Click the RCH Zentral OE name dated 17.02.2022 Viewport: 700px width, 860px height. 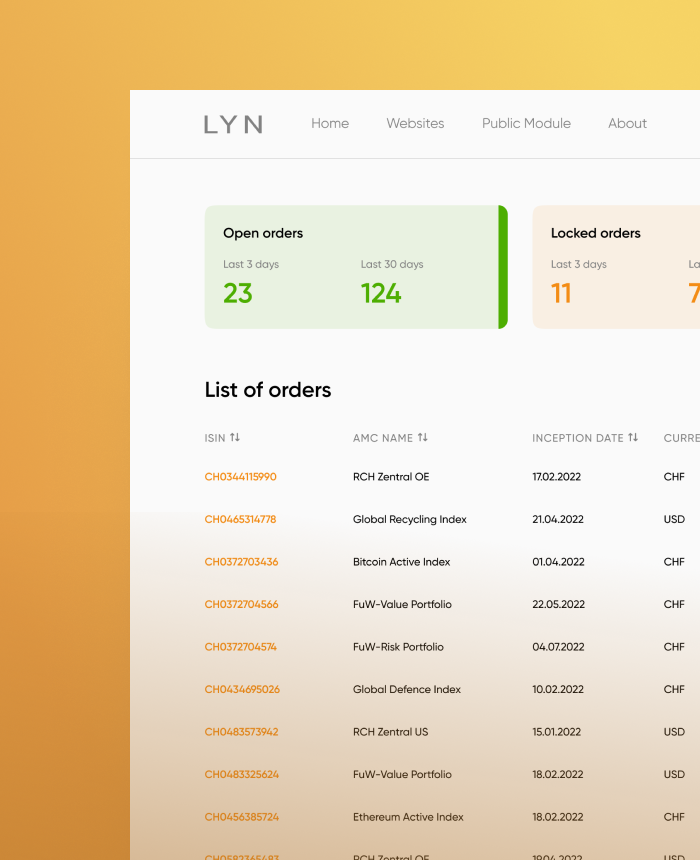tap(391, 477)
